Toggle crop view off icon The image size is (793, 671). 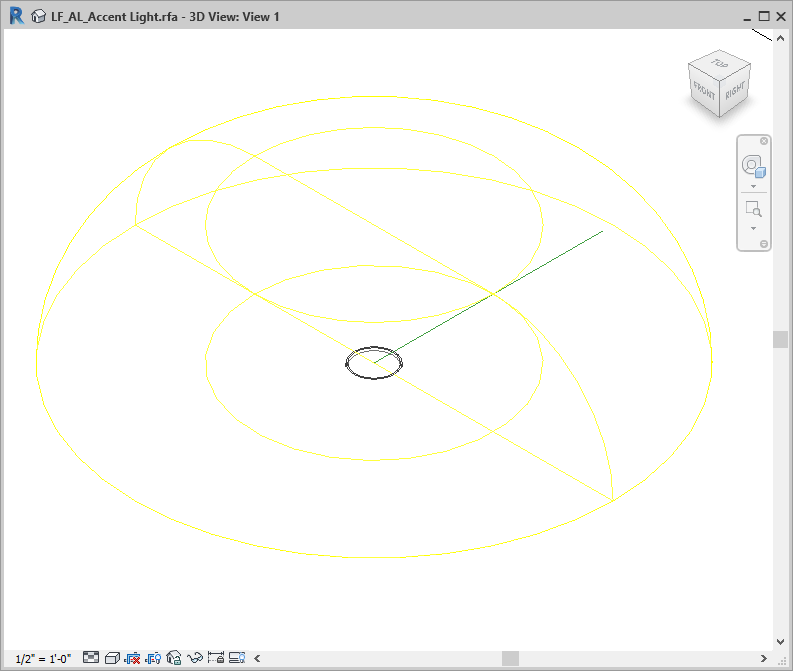(x=133, y=658)
